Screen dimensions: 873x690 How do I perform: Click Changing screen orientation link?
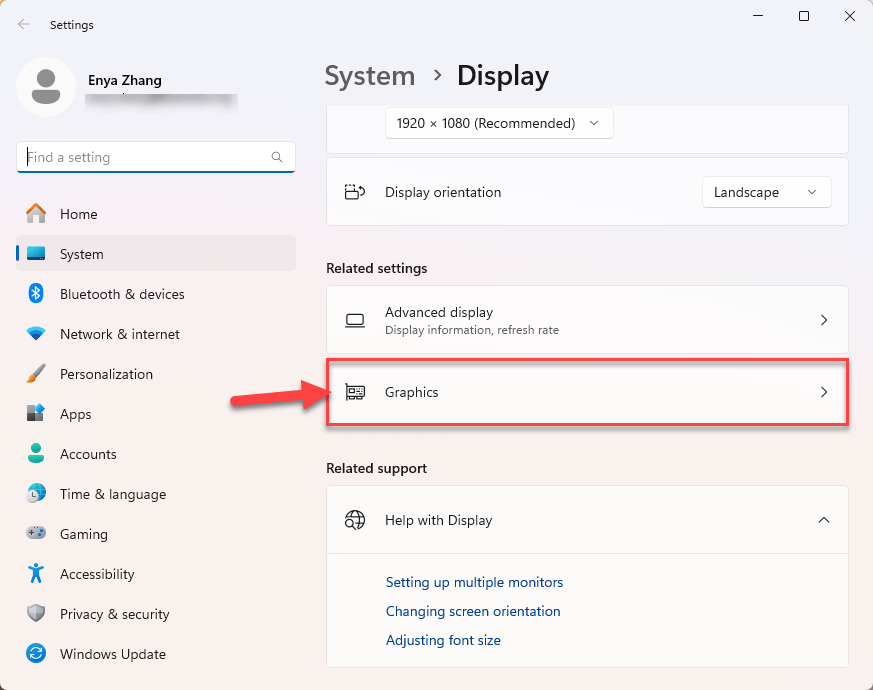tap(473, 611)
